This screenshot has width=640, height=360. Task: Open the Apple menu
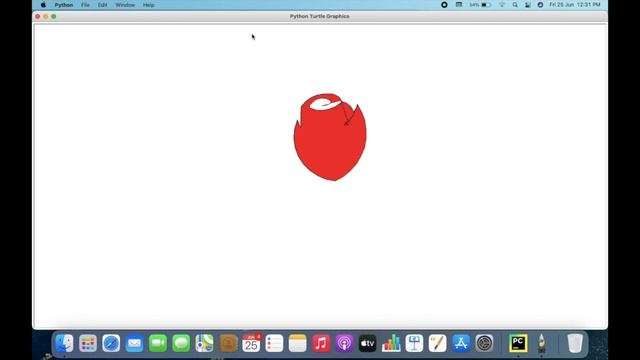point(43,5)
